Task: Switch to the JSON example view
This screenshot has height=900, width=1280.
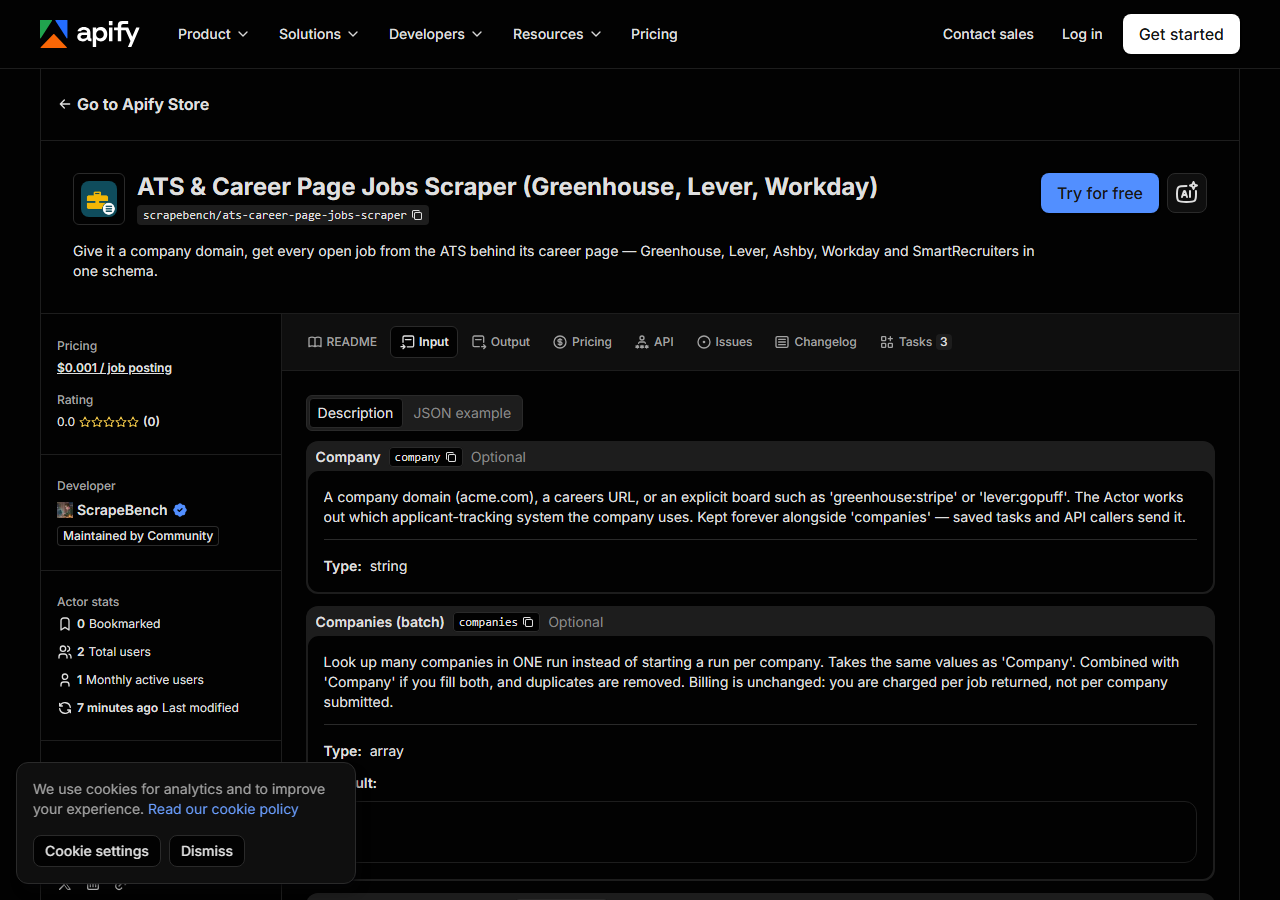Action: pyautogui.click(x=462, y=413)
